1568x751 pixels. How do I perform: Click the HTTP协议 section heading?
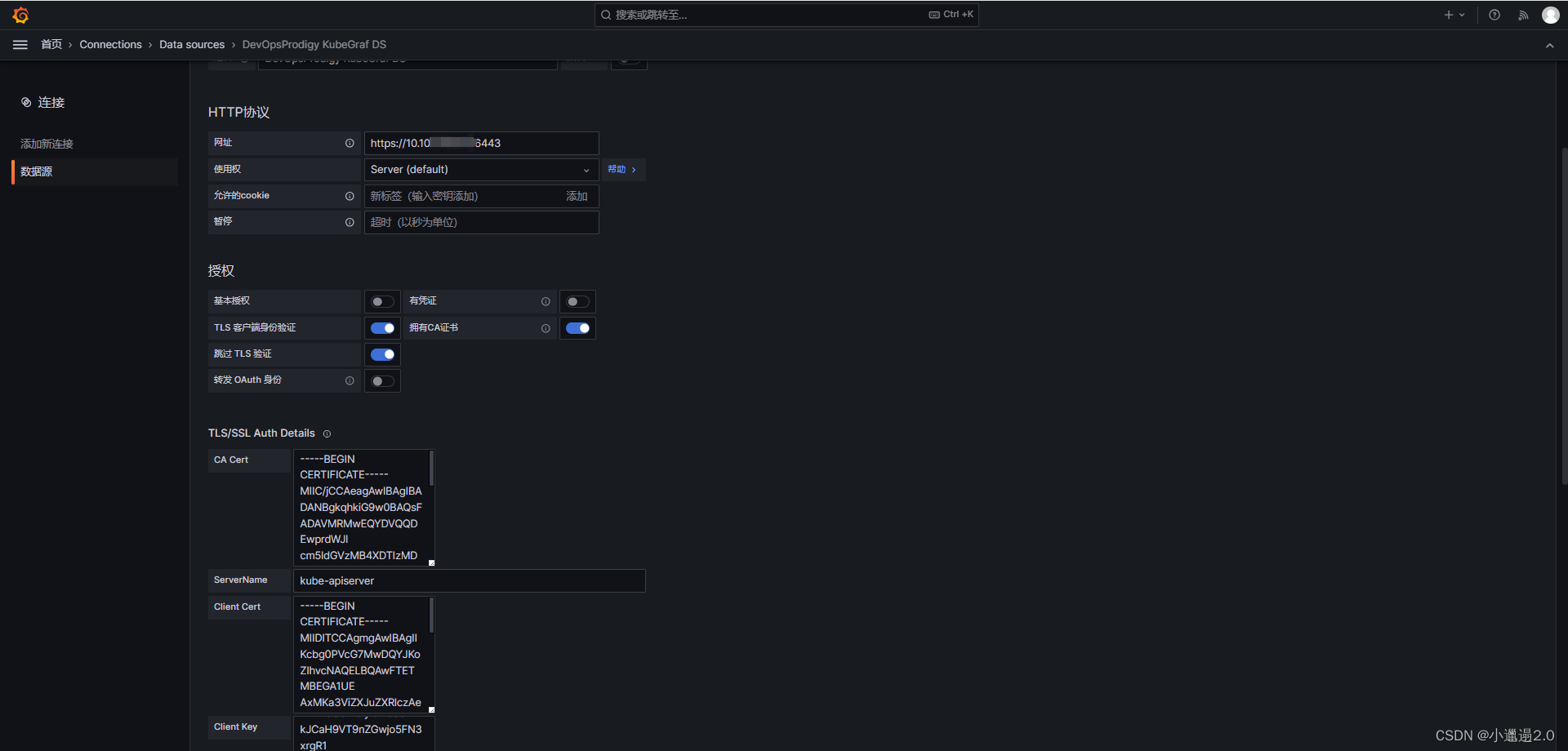pyautogui.click(x=238, y=113)
